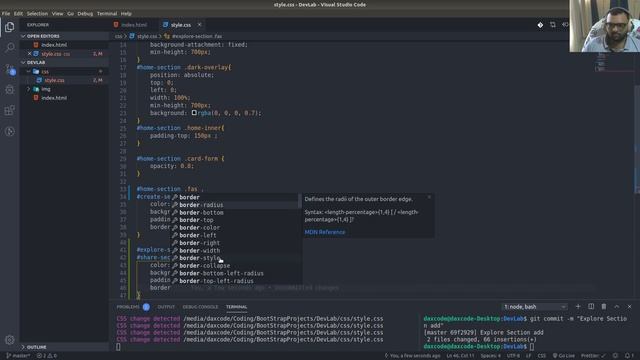Split the terminal pane
The height and width of the screenshot is (360, 640).
591,307
